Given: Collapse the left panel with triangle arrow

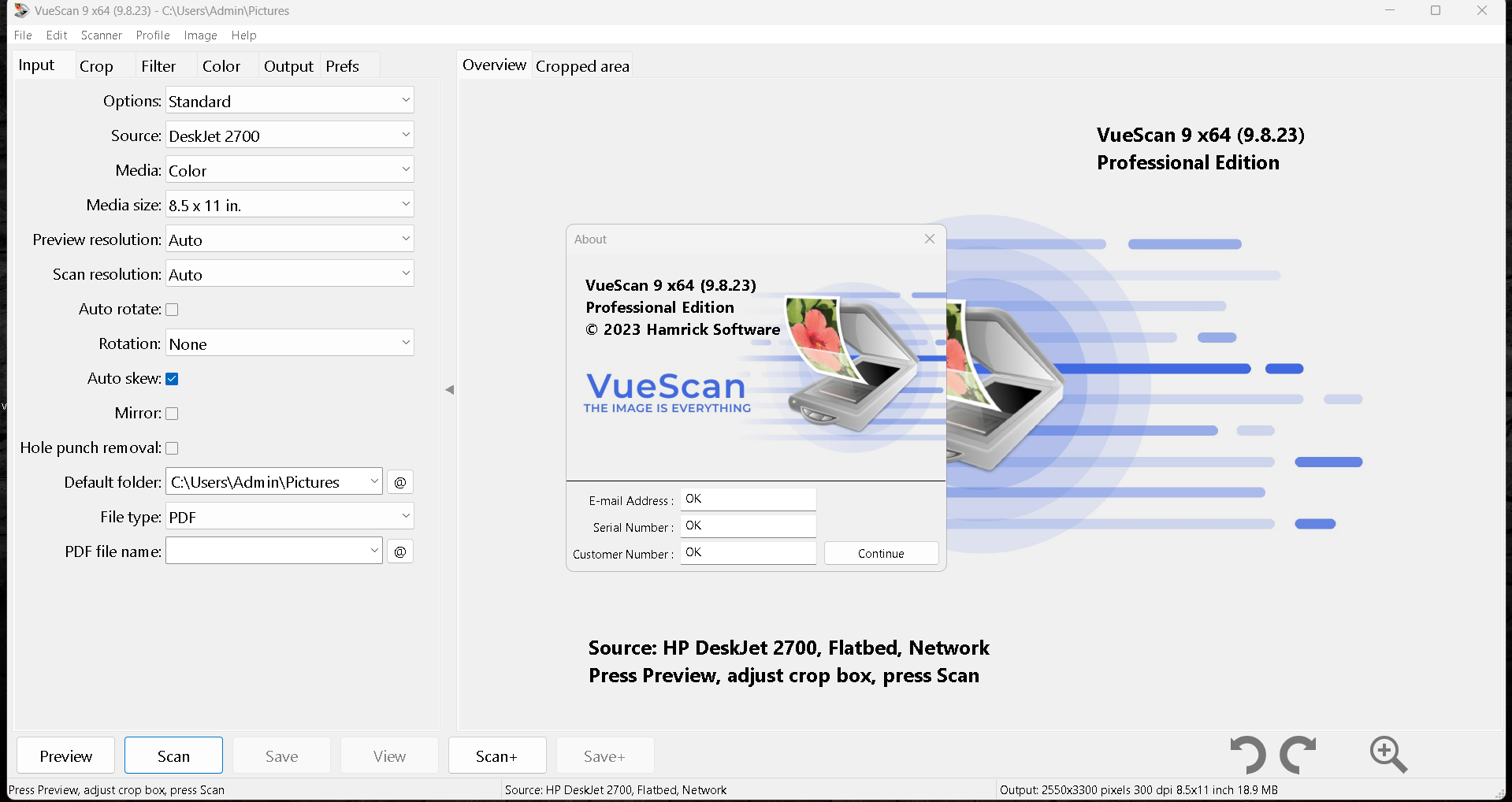Looking at the screenshot, I should point(450,390).
